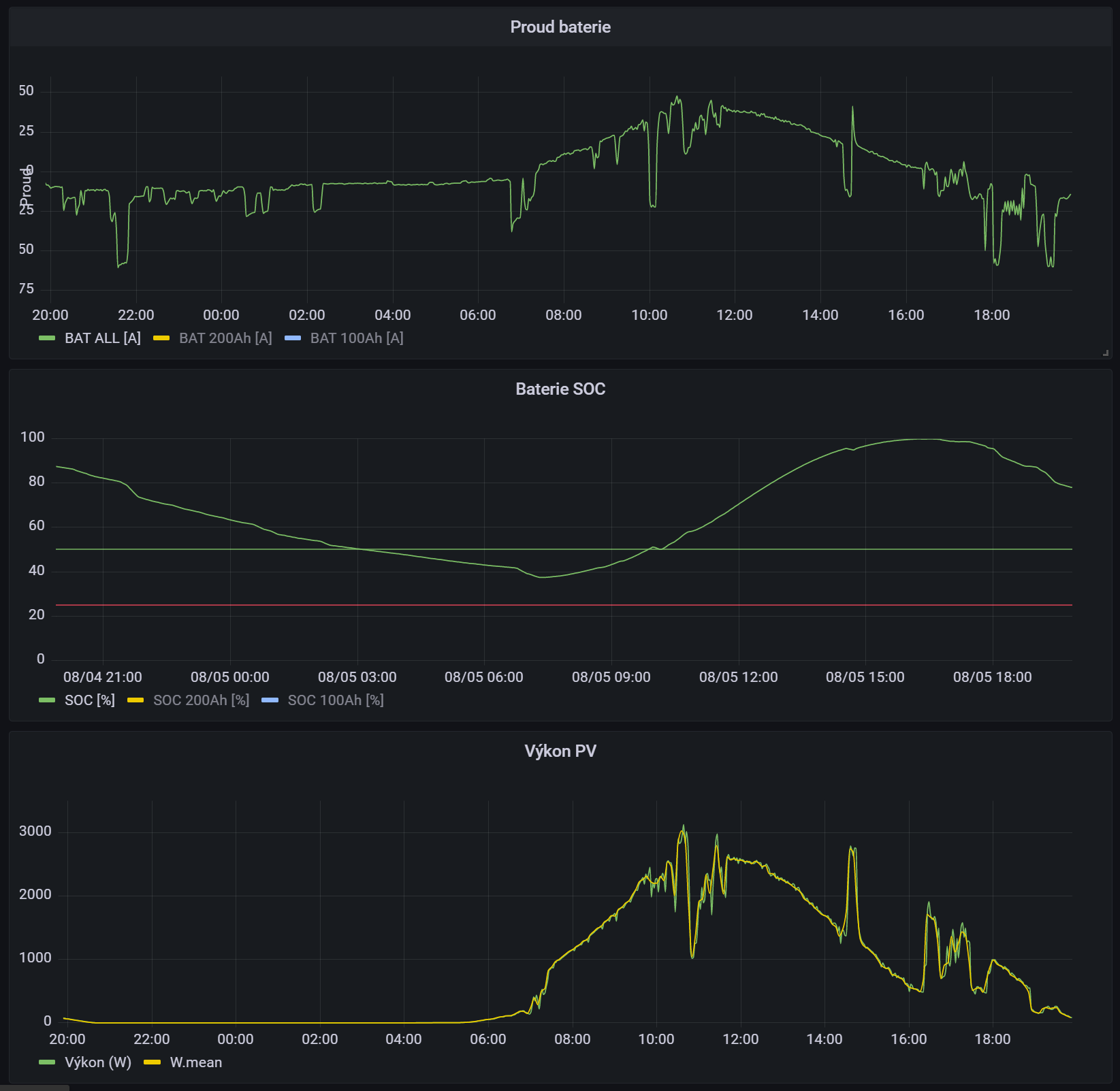Open the Baterie SOC panel title menu
Screen dimensions: 1120x1091
(x=560, y=389)
